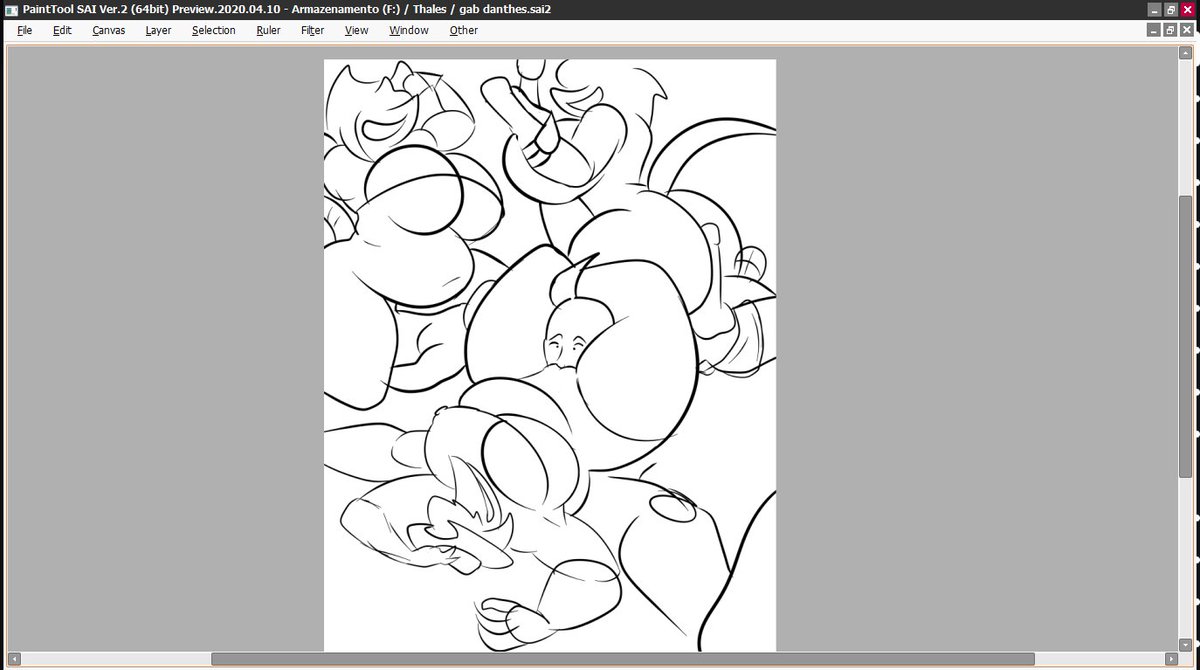Close the gab danthes.sai2 document

[1186, 30]
